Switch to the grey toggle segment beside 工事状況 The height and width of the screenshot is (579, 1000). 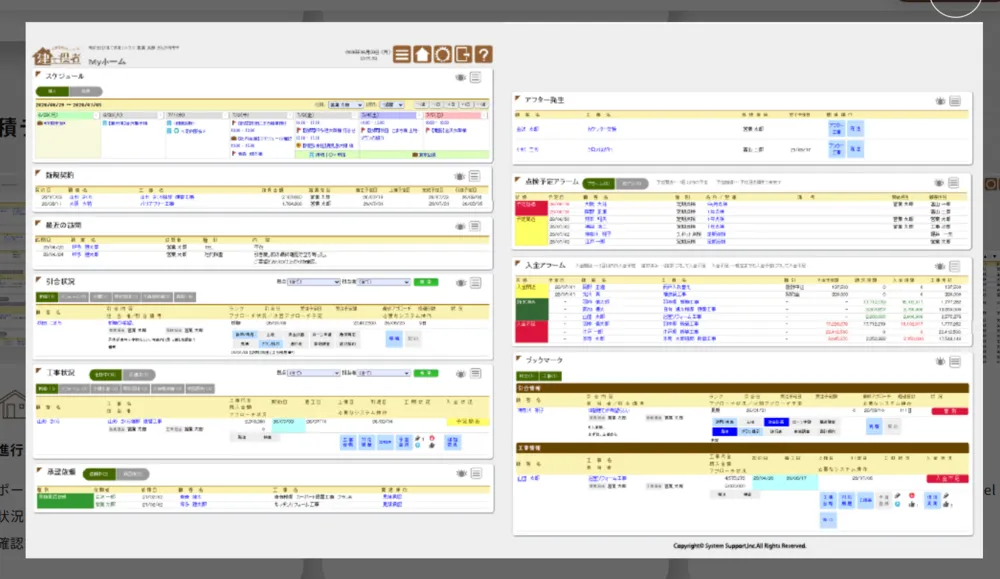(138, 375)
